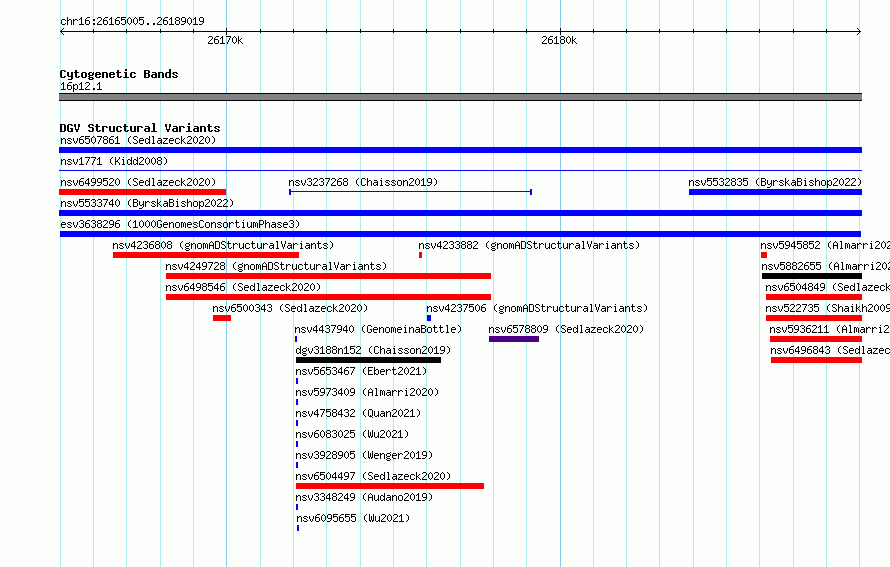The image size is (890, 567).
Task: Open the nsv5936211 (Almarri) label
Action: click(829, 329)
